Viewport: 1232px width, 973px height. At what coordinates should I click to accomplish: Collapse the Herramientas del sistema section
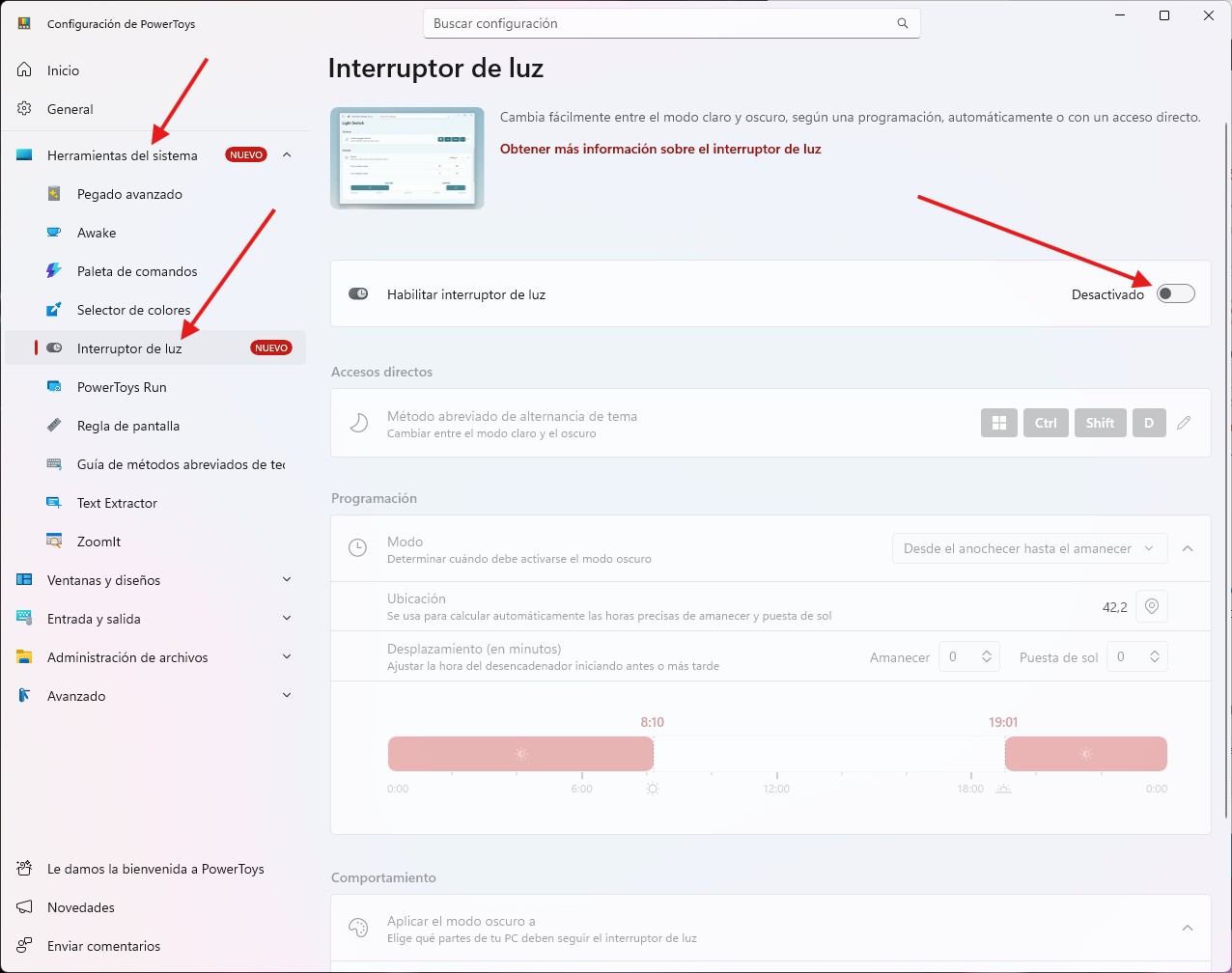[287, 155]
